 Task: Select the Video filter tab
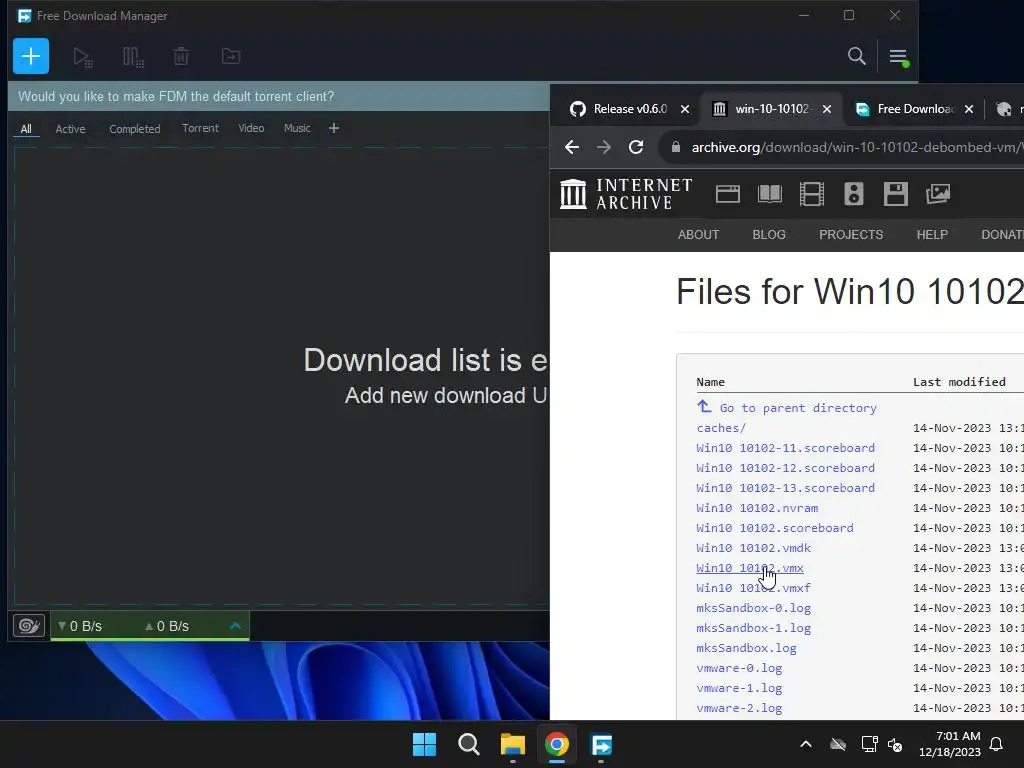point(251,128)
